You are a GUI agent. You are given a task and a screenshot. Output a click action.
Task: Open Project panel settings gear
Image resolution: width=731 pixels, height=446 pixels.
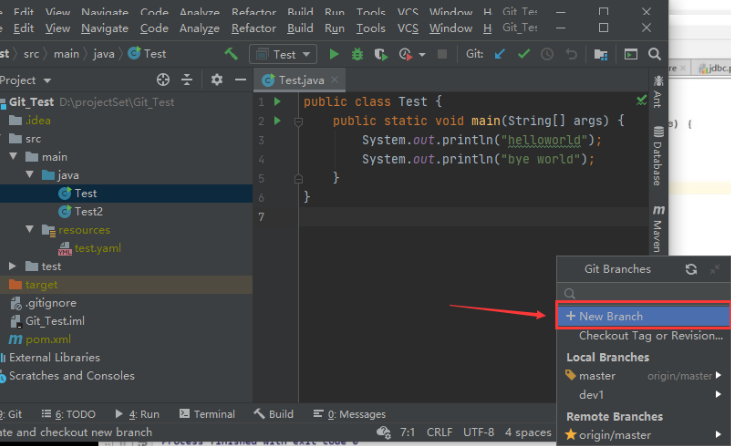217,80
